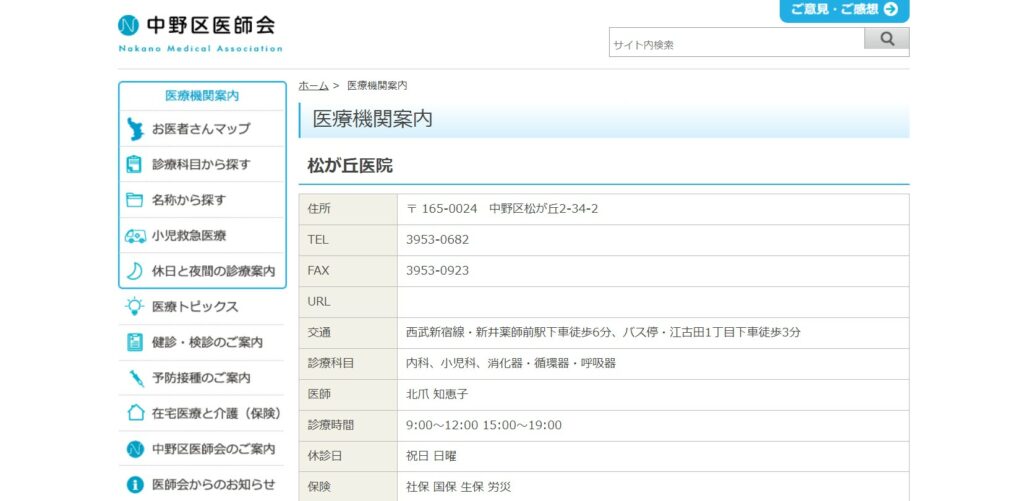Click the 住所 row label
Screen dimensions: 1024x501
(319, 209)
